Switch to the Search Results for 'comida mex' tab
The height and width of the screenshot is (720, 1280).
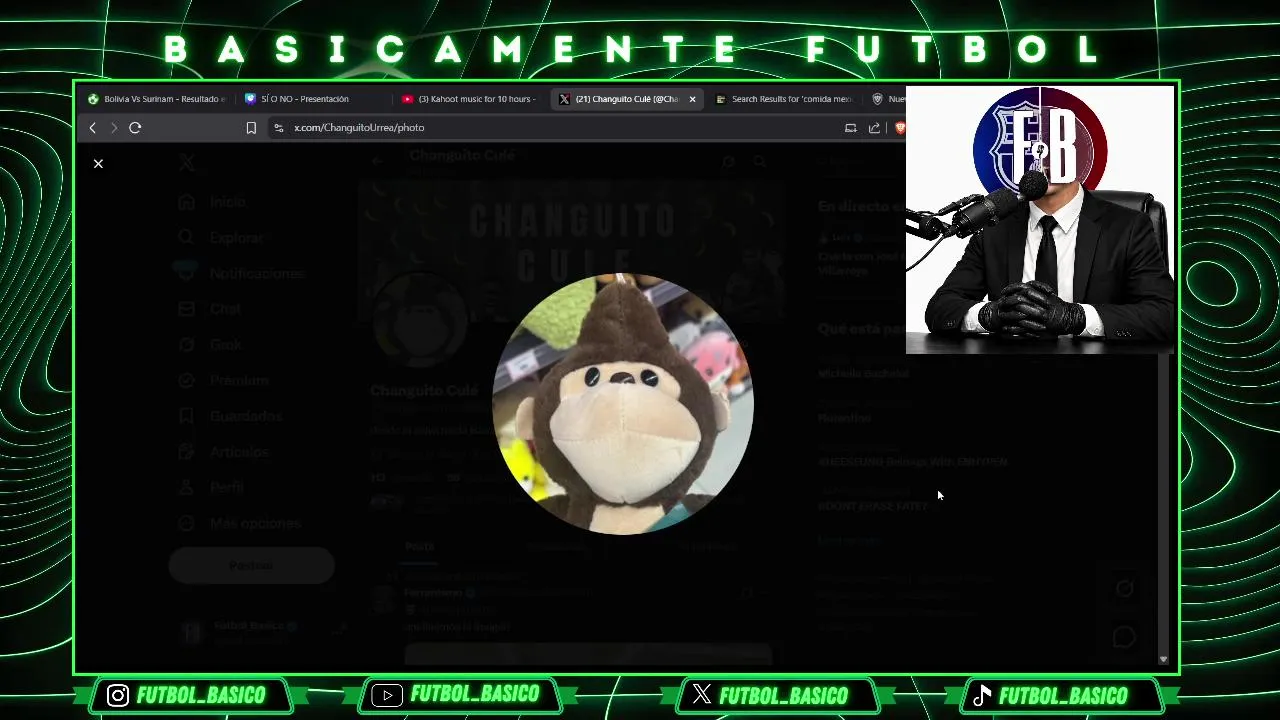point(784,99)
